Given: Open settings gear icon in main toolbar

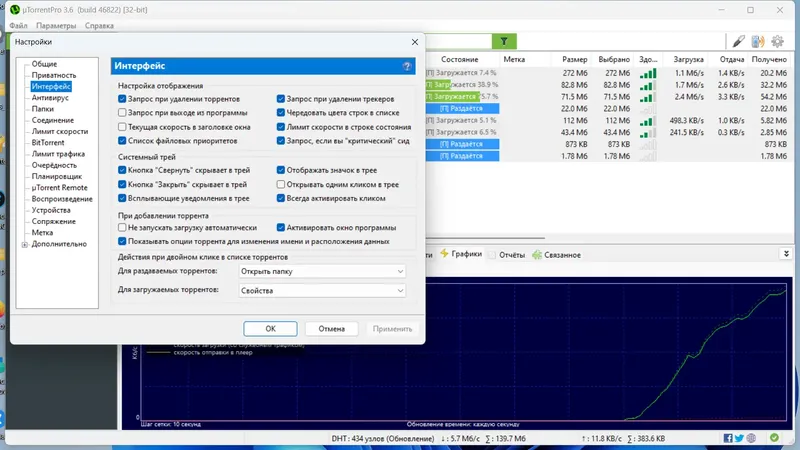Looking at the screenshot, I should click(x=777, y=41).
